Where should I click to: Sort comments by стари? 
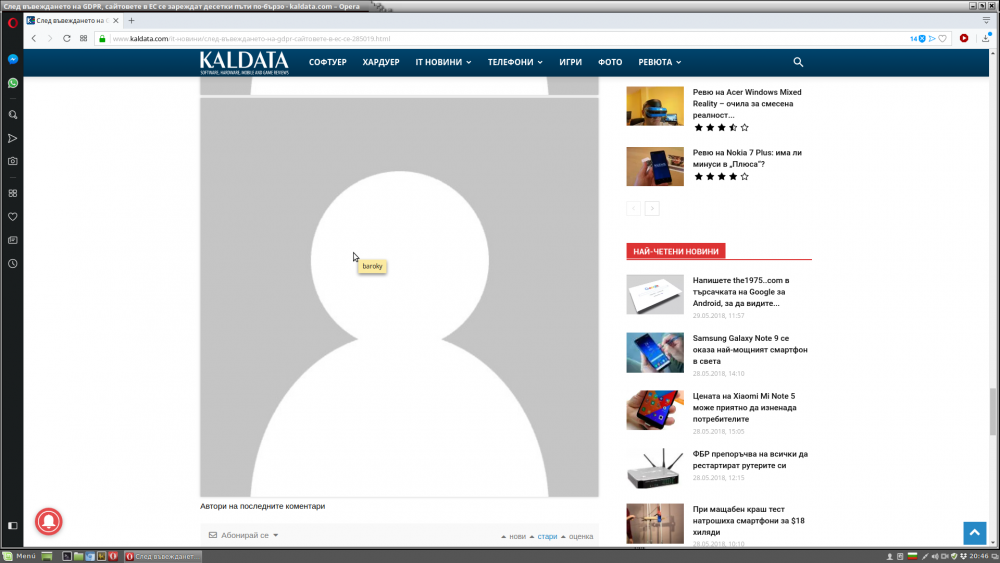[543, 536]
